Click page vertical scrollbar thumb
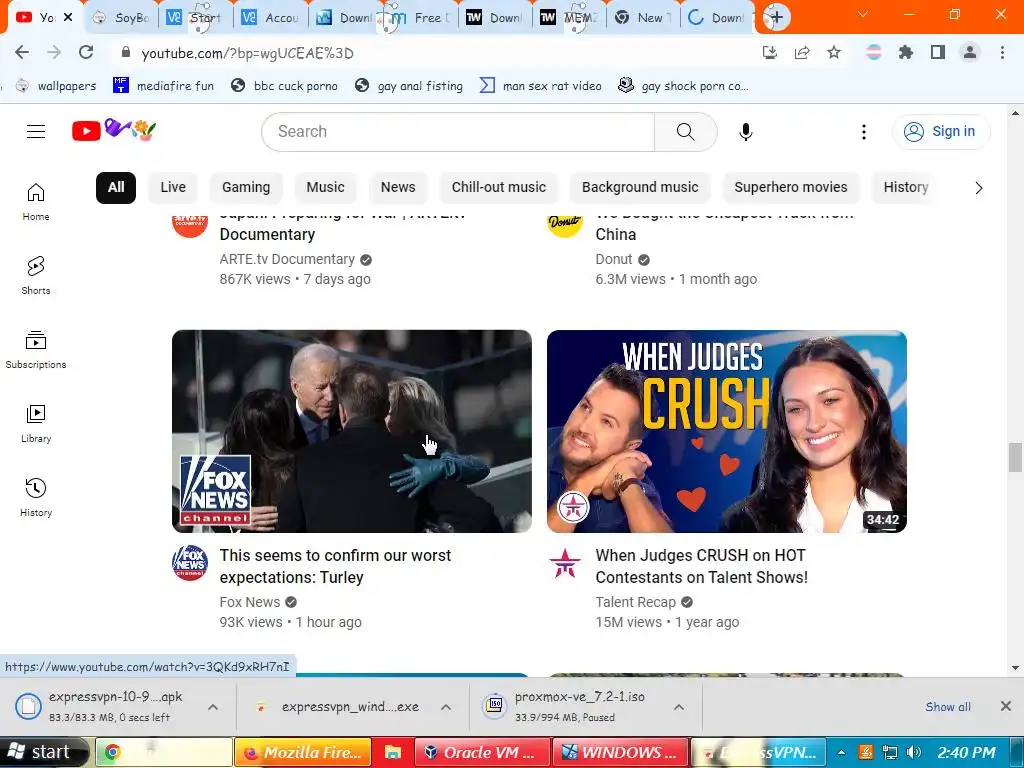Viewport: 1024px width, 768px height. [x=1014, y=457]
